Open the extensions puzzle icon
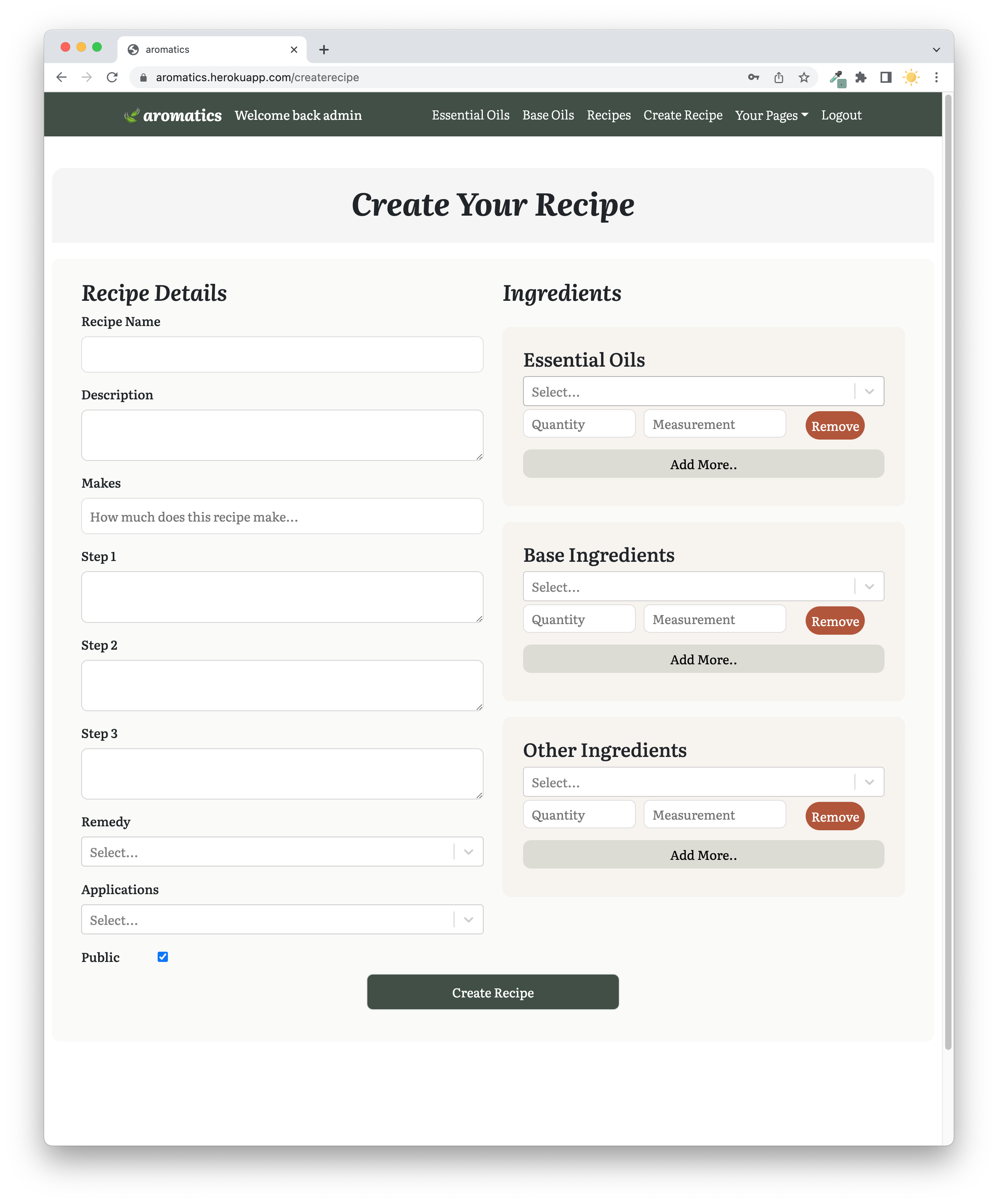The height and width of the screenshot is (1204, 998). (860, 77)
